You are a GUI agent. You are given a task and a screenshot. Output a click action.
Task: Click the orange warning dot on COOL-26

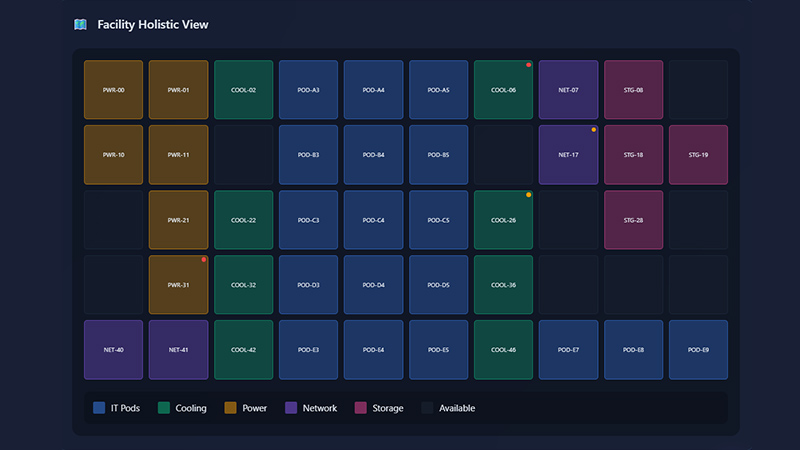pyautogui.click(x=529, y=195)
